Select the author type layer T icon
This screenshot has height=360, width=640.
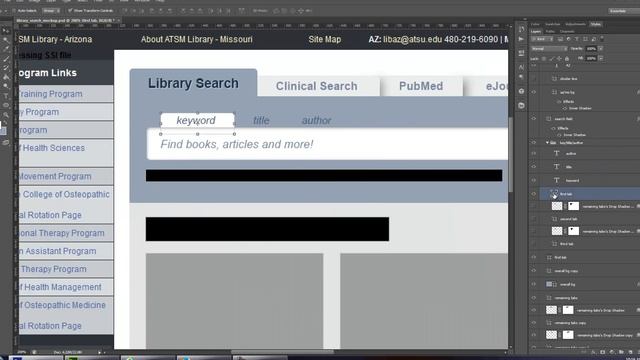click(x=556, y=153)
